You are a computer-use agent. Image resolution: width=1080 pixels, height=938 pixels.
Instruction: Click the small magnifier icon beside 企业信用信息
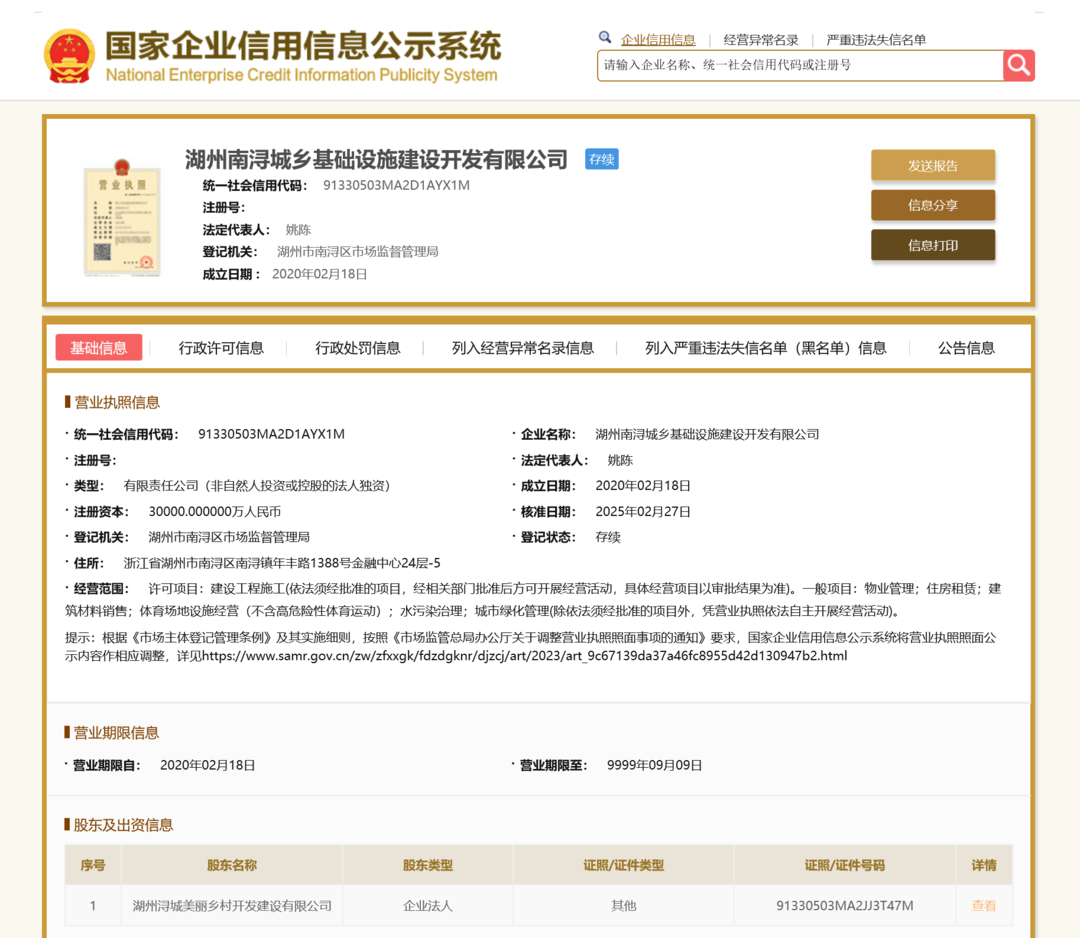605,38
